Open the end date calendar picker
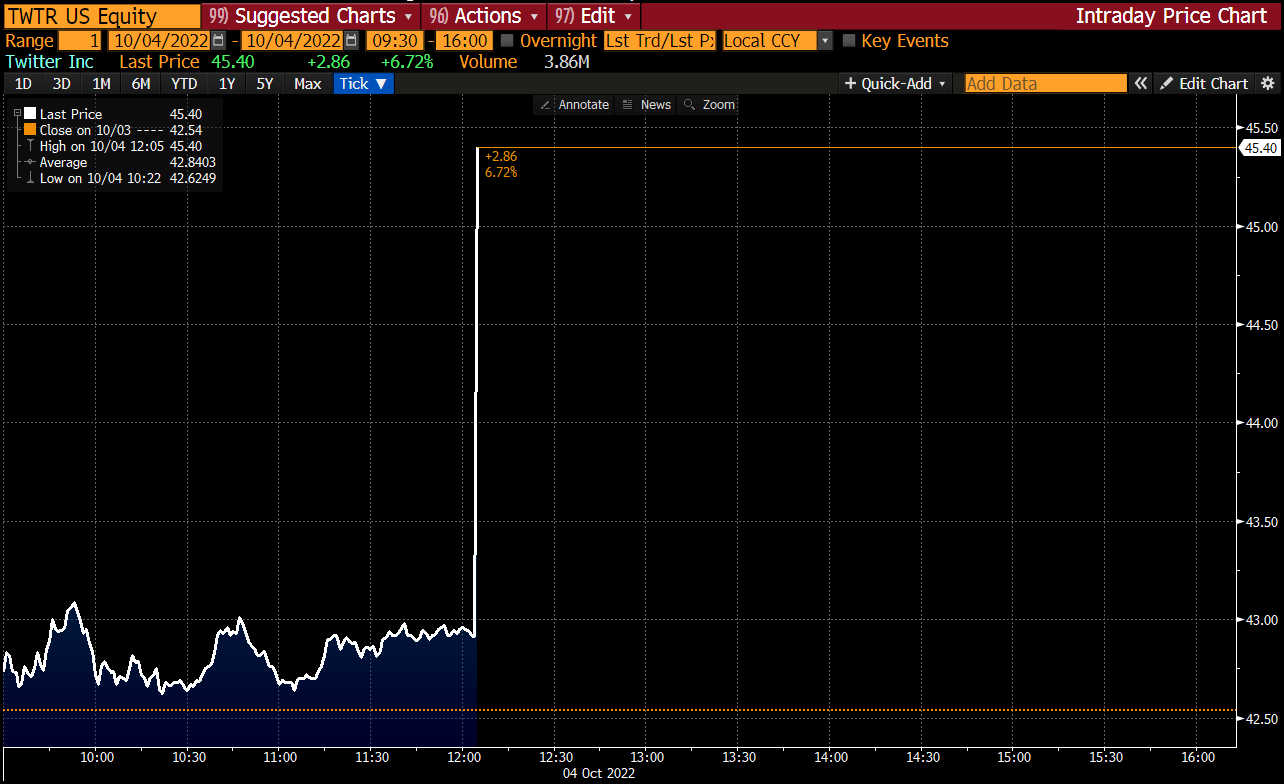 coord(351,41)
